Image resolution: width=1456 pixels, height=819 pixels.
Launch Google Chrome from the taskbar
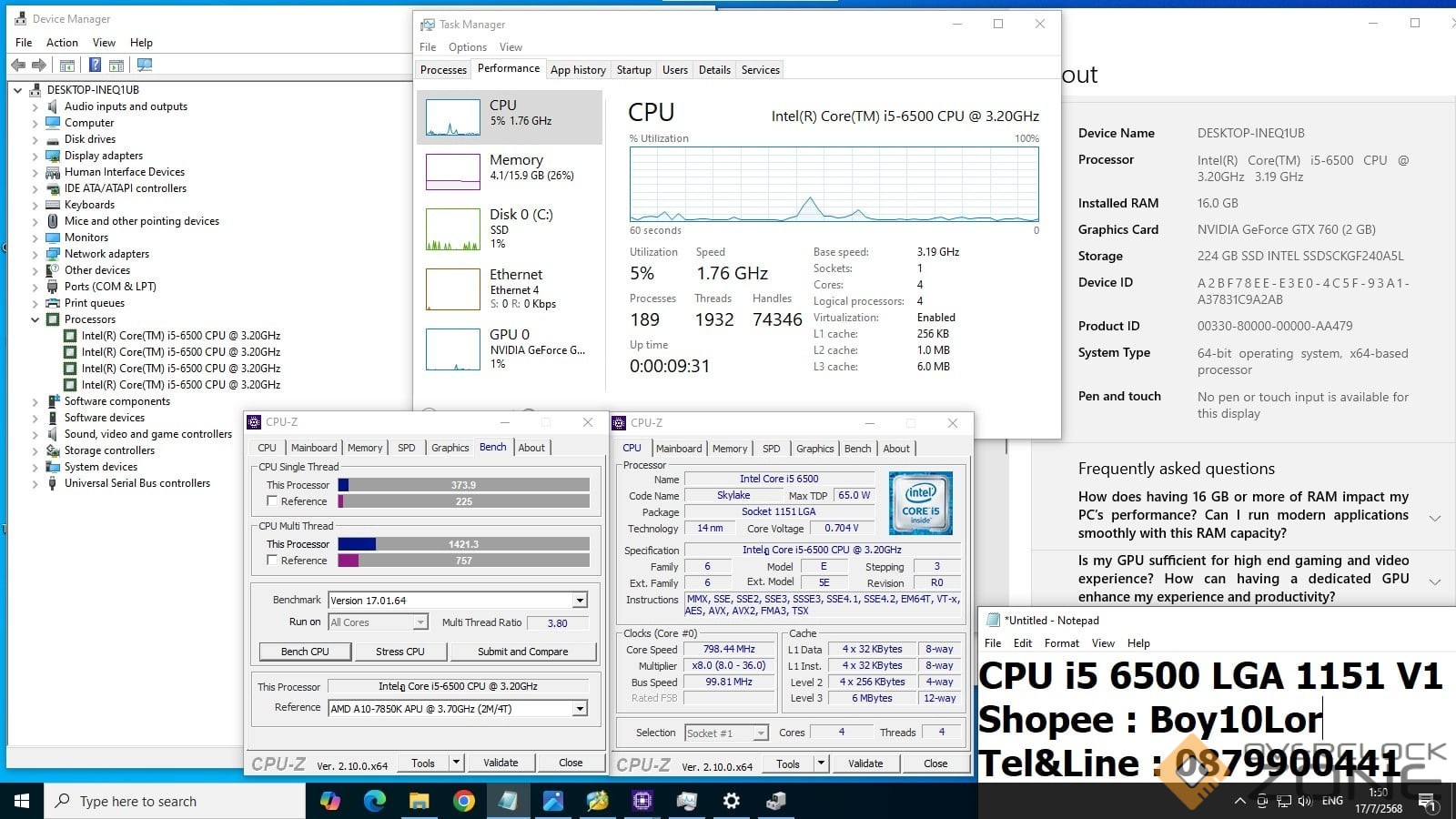click(464, 801)
